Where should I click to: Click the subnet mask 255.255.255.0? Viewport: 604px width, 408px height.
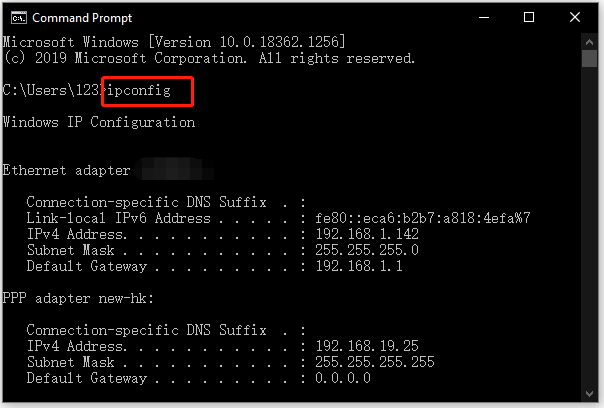click(367, 250)
